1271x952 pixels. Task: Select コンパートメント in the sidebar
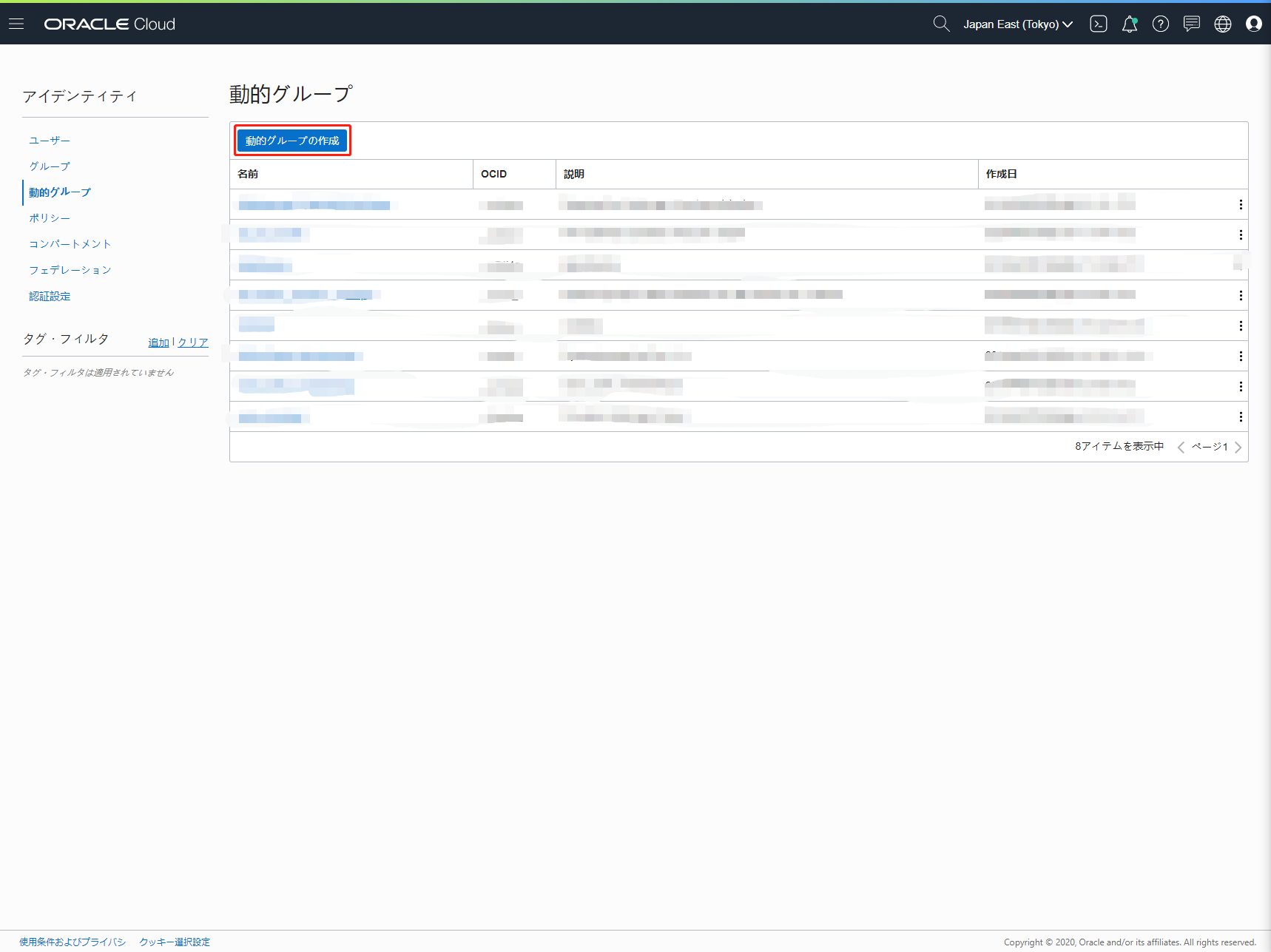point(70,244)
